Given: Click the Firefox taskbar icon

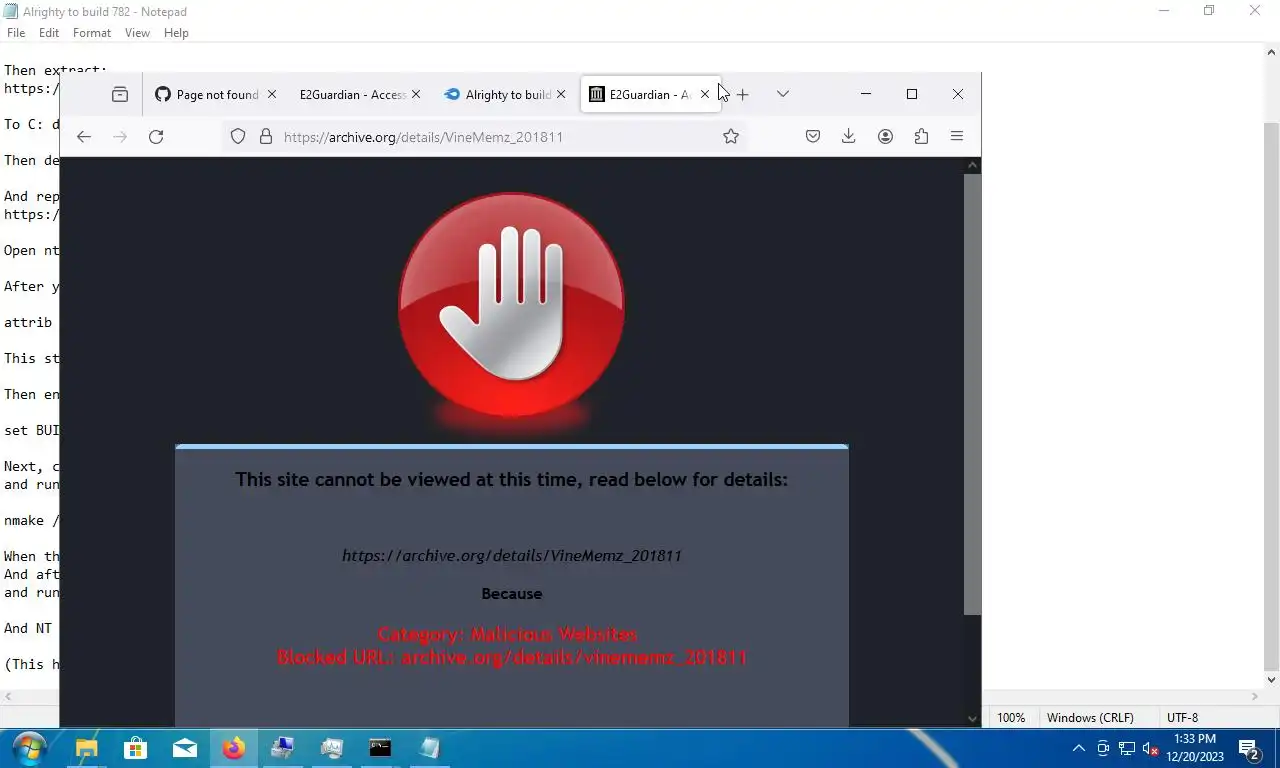Looking at the screenshot, I should 234,748.
